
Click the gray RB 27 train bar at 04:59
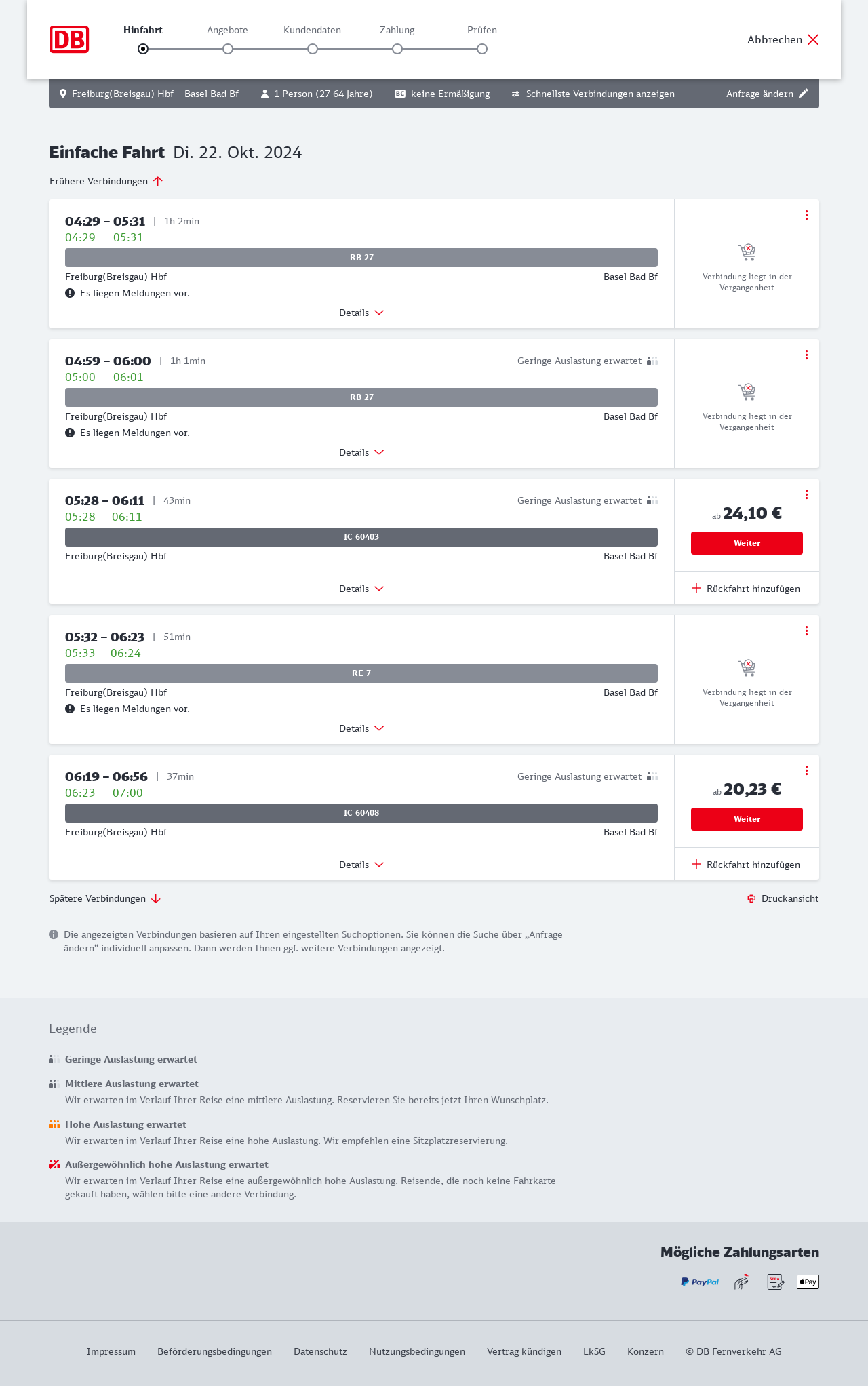tap(361, 397)
